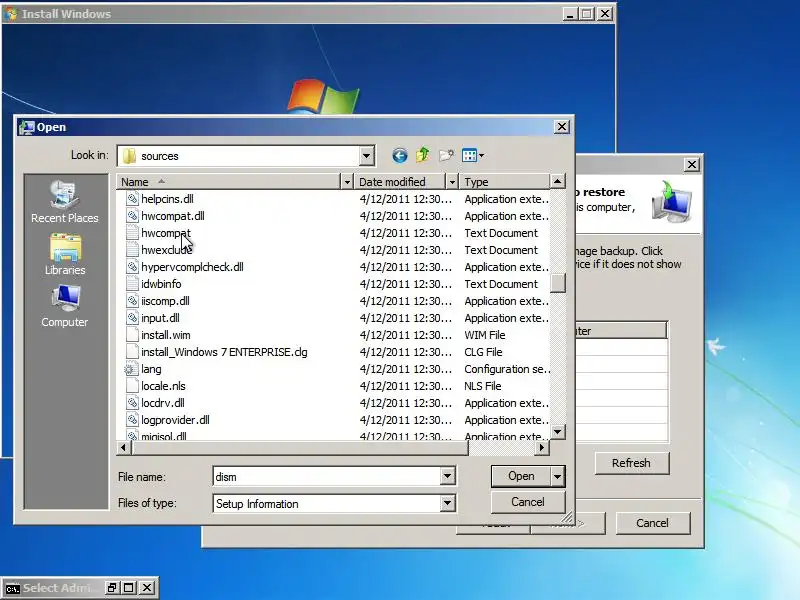Close the Open dialog
The image size is (800, 600).
tap(562, 127)
